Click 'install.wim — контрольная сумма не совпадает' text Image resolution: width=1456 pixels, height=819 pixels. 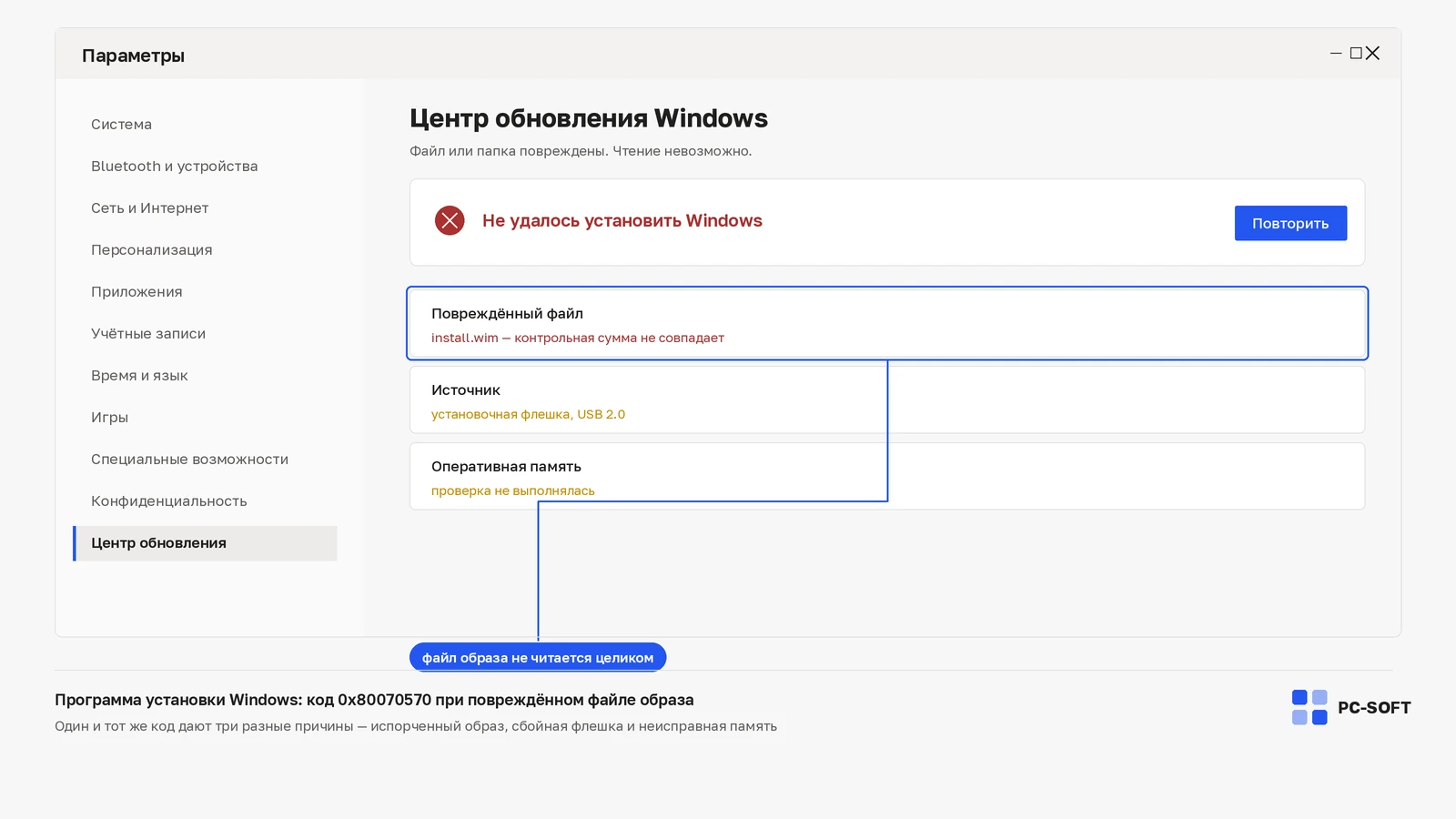click(578, 338)
